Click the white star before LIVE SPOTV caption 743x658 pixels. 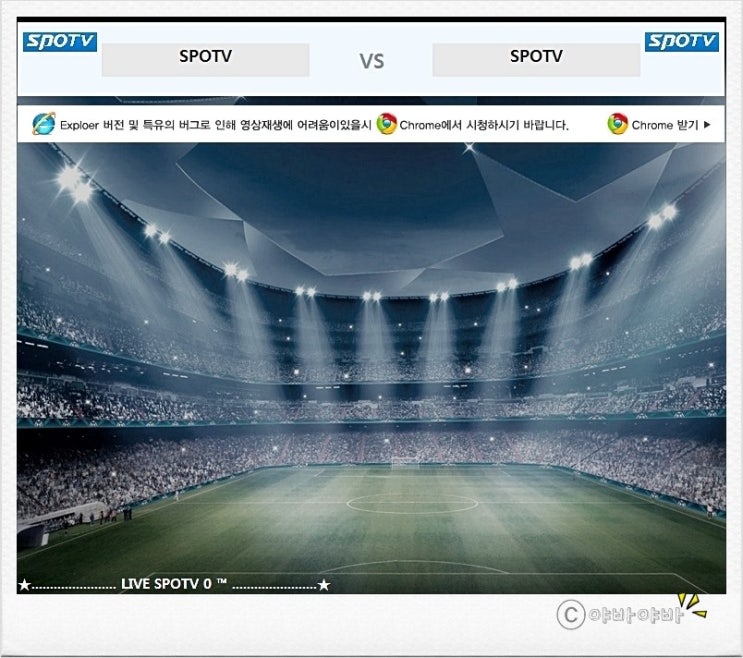click(x=24, y=585)
